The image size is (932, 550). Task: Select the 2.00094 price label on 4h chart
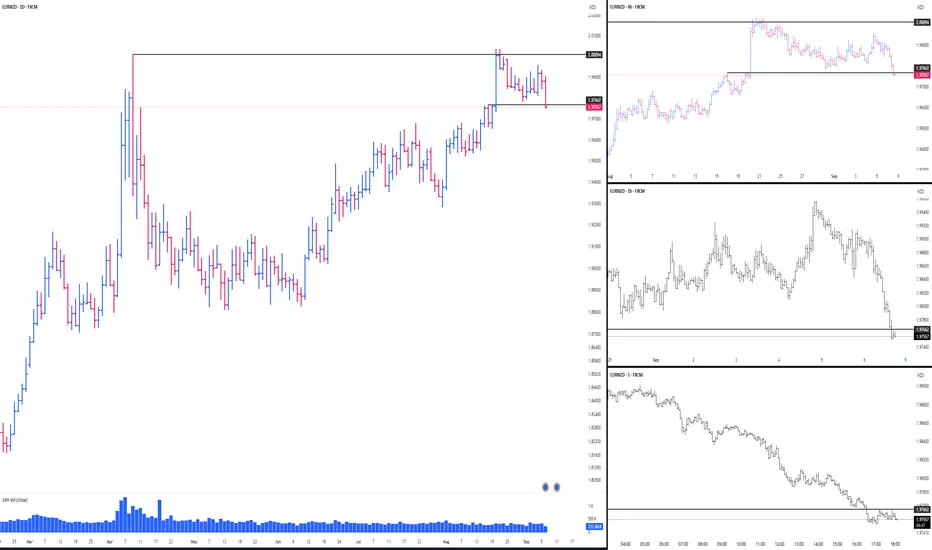click(x=922, y=22)
